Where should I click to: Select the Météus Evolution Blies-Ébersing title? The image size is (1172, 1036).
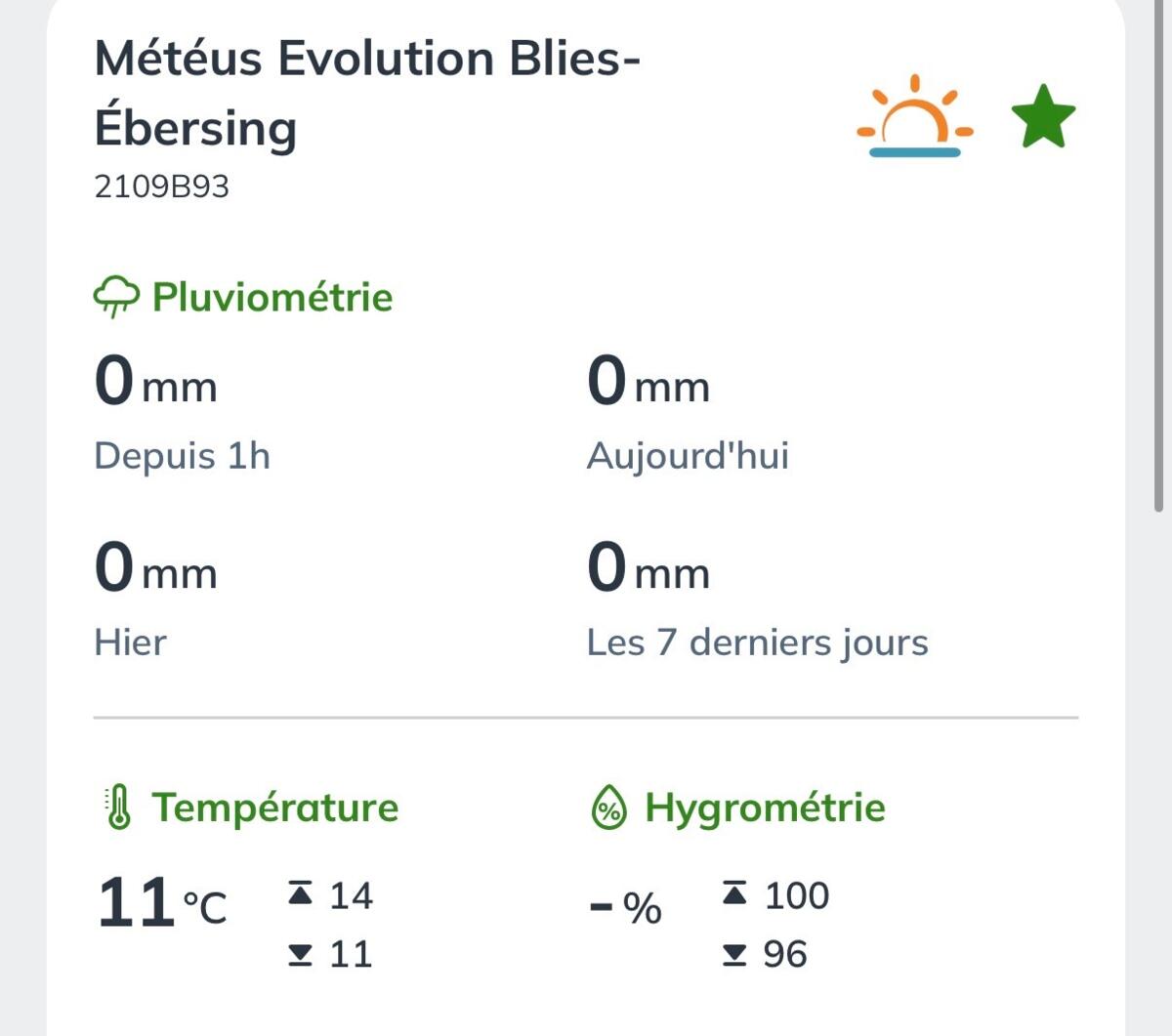pyautogui.click(x=367, y=94)
